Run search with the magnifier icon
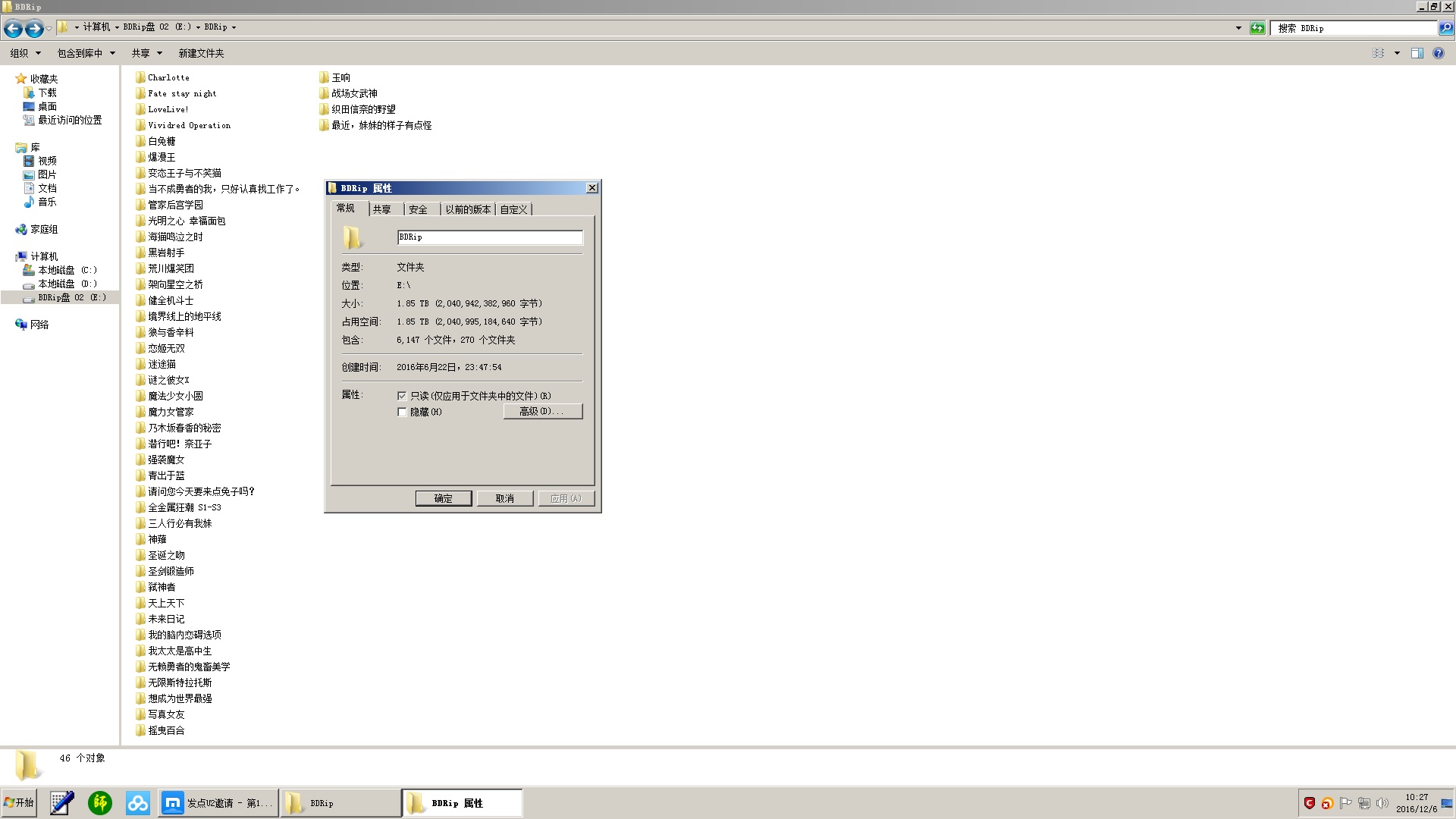The width and height of the screenshot is (1456, 819). point(1445,28)
